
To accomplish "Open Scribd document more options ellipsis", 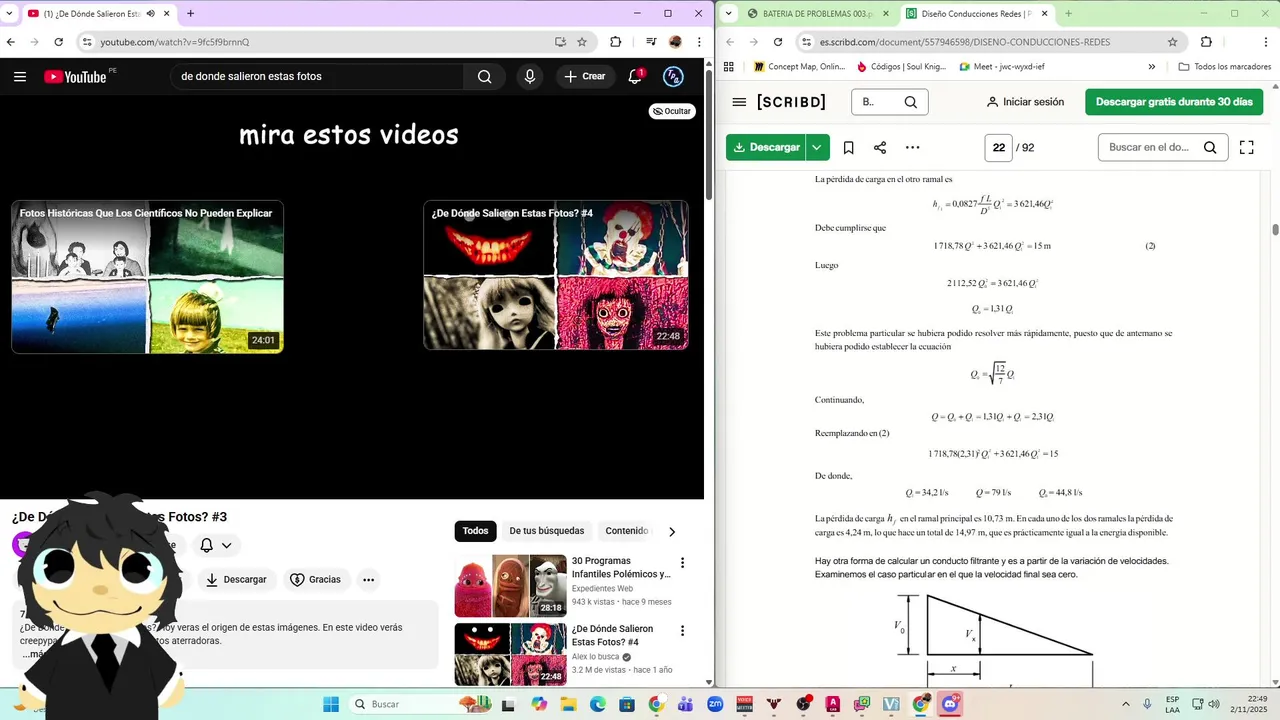I will click(912, 147).
